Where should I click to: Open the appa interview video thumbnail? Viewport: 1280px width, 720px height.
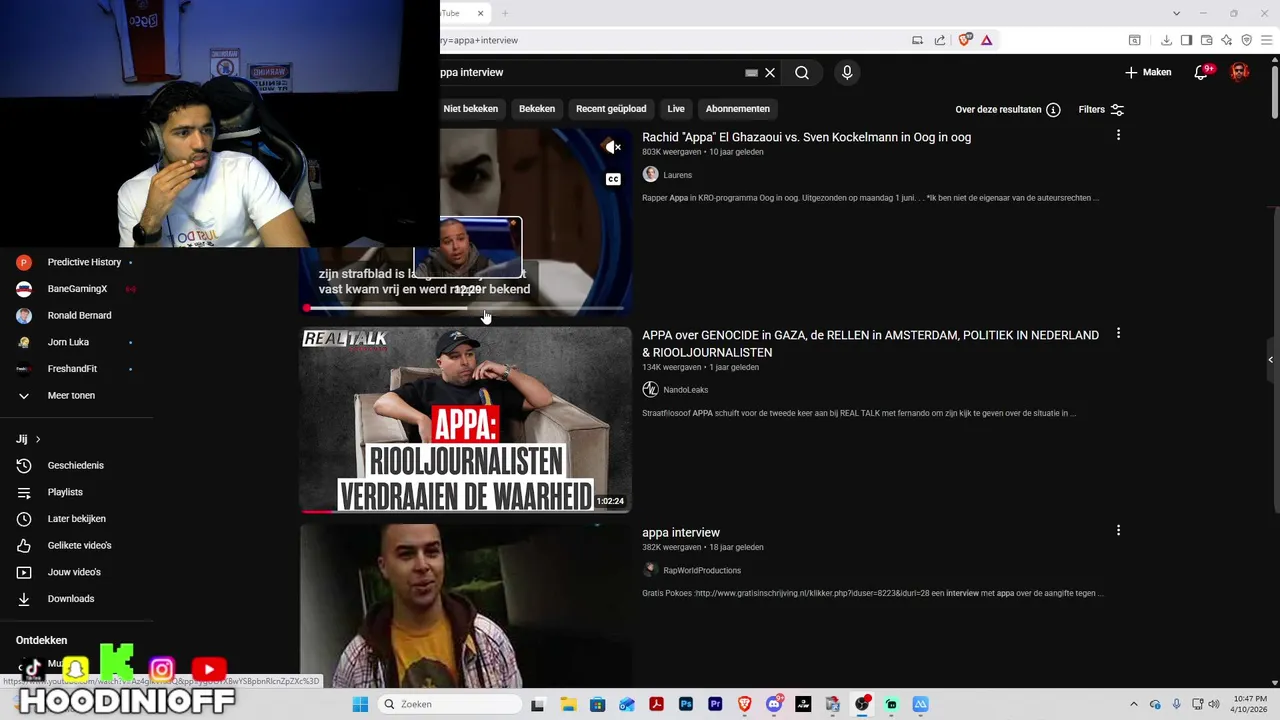coord(465,606)
